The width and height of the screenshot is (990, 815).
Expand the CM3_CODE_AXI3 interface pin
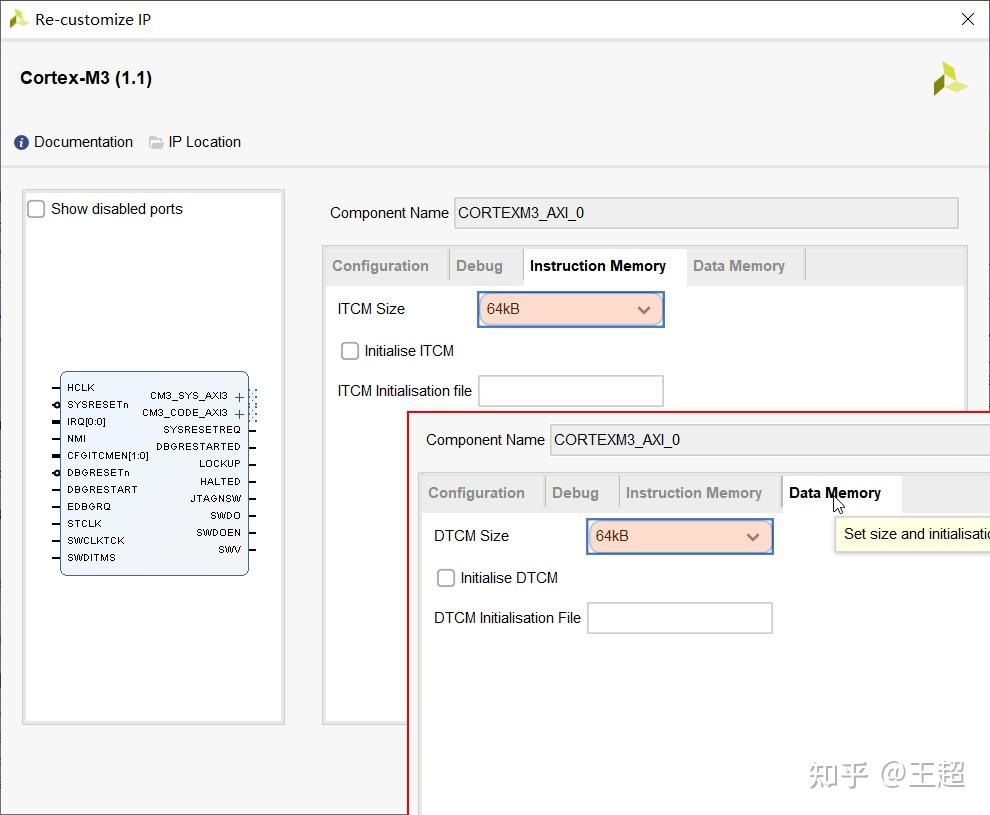(240, 412)
